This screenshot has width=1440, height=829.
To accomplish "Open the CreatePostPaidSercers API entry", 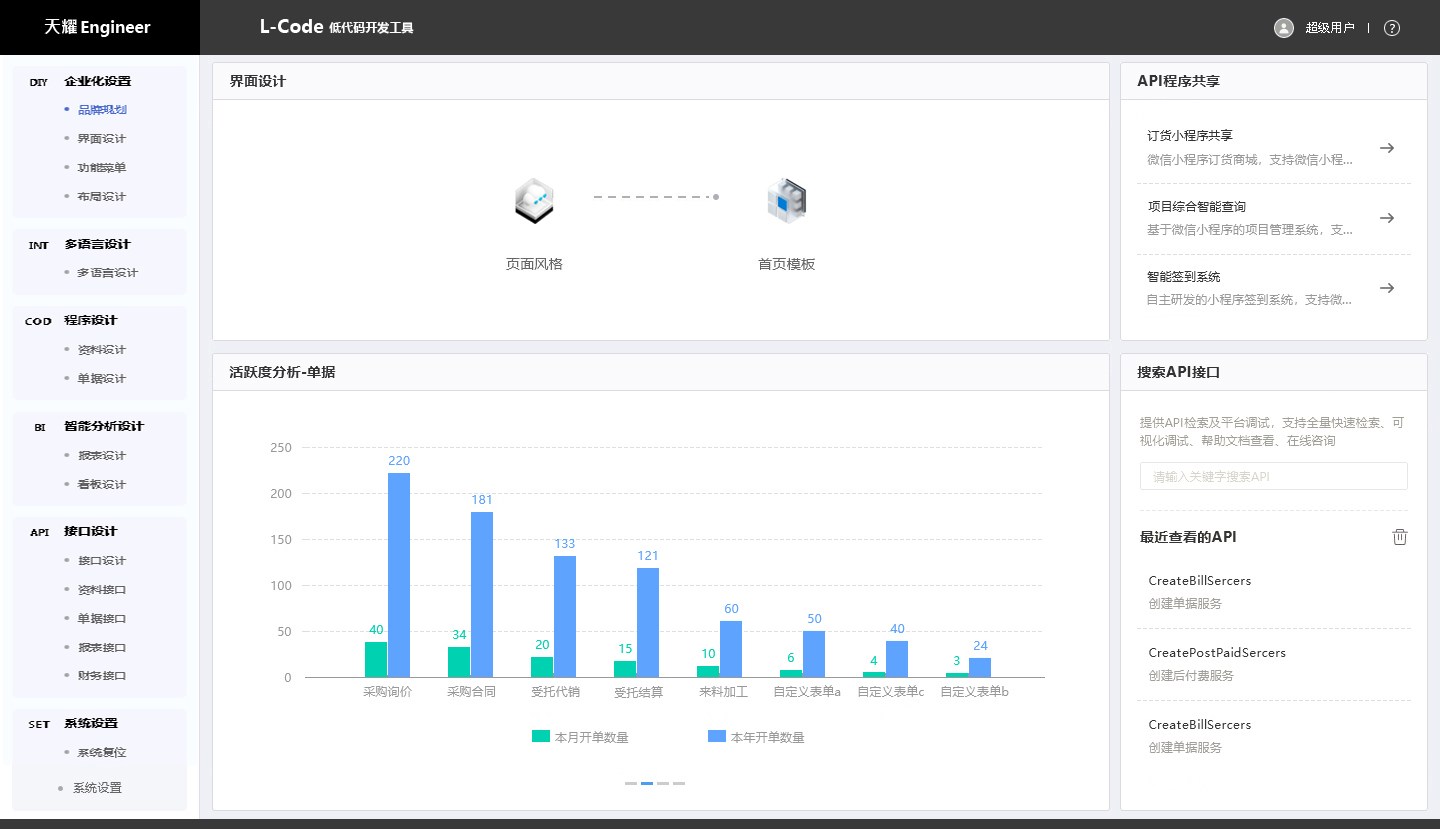I will coord(1217,653).
